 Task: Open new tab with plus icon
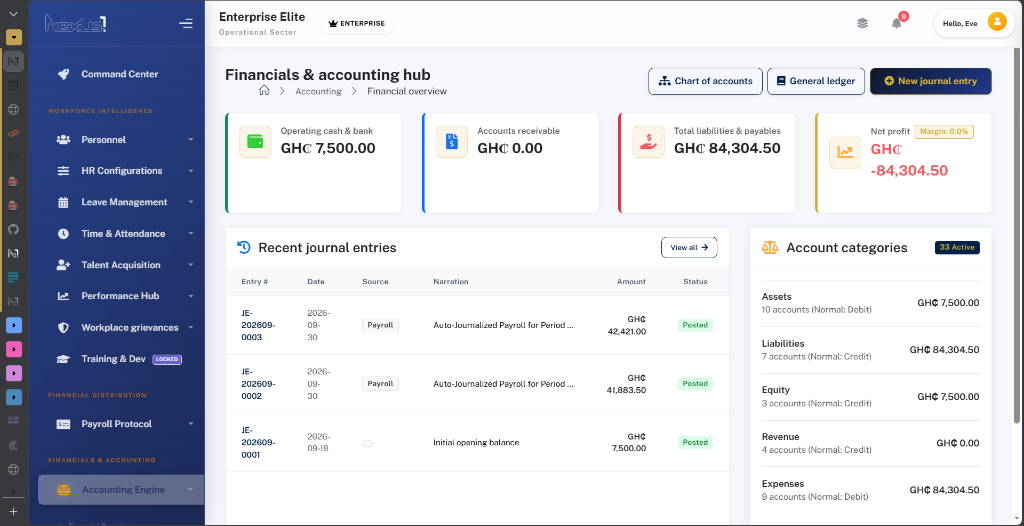(13, 512)
